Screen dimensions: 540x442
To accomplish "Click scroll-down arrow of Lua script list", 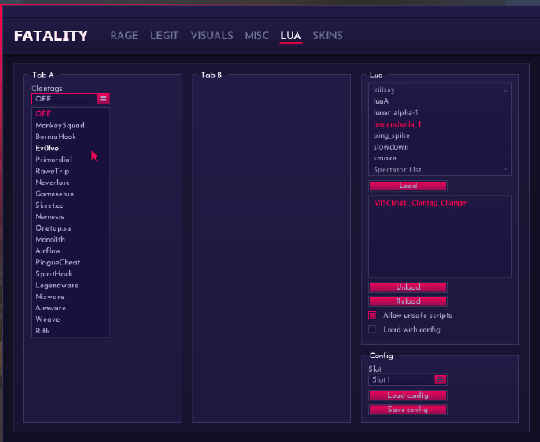I will point(506,169).
